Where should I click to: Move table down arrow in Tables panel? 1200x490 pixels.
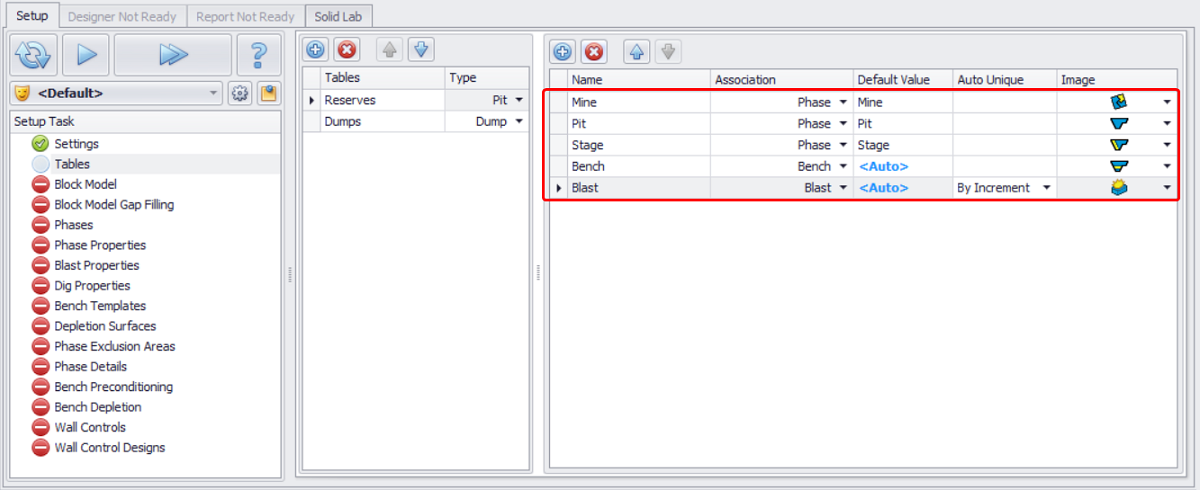pyautogui.click(x=420, y=49)
